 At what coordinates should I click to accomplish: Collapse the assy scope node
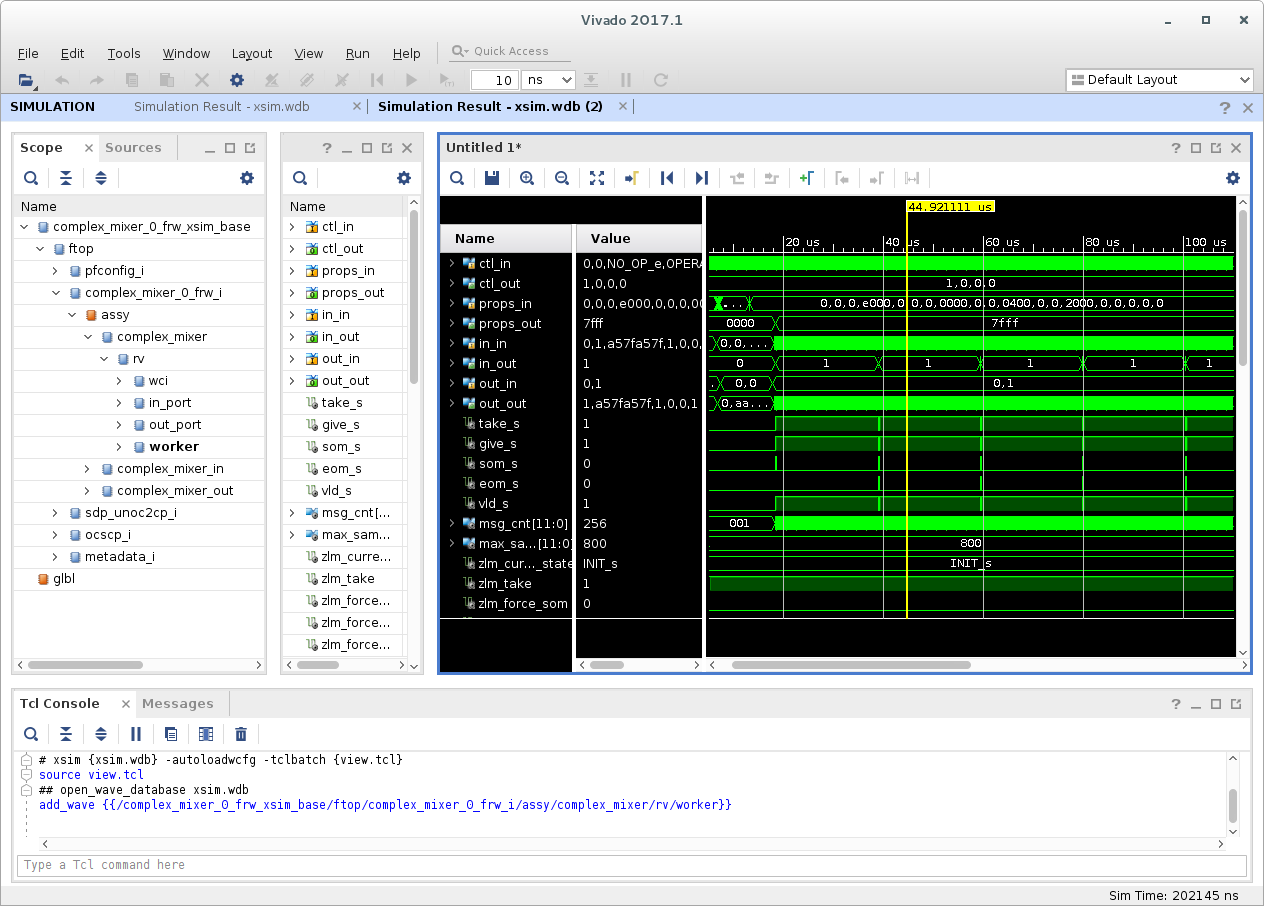pos(73,315)
